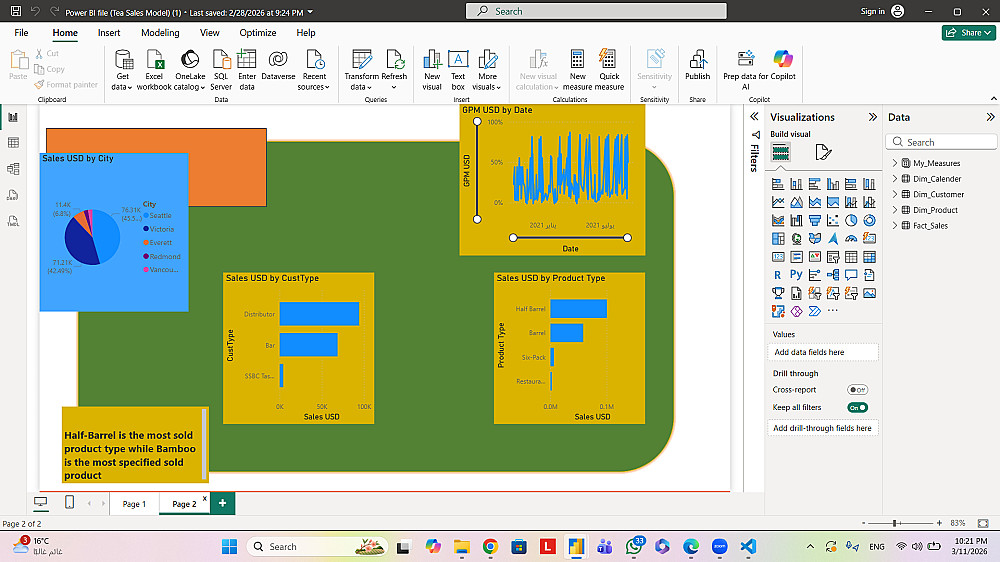Click Quick measure in Calculations group
This screenshot has width=1000, height=562.
[x=609, y=61]
